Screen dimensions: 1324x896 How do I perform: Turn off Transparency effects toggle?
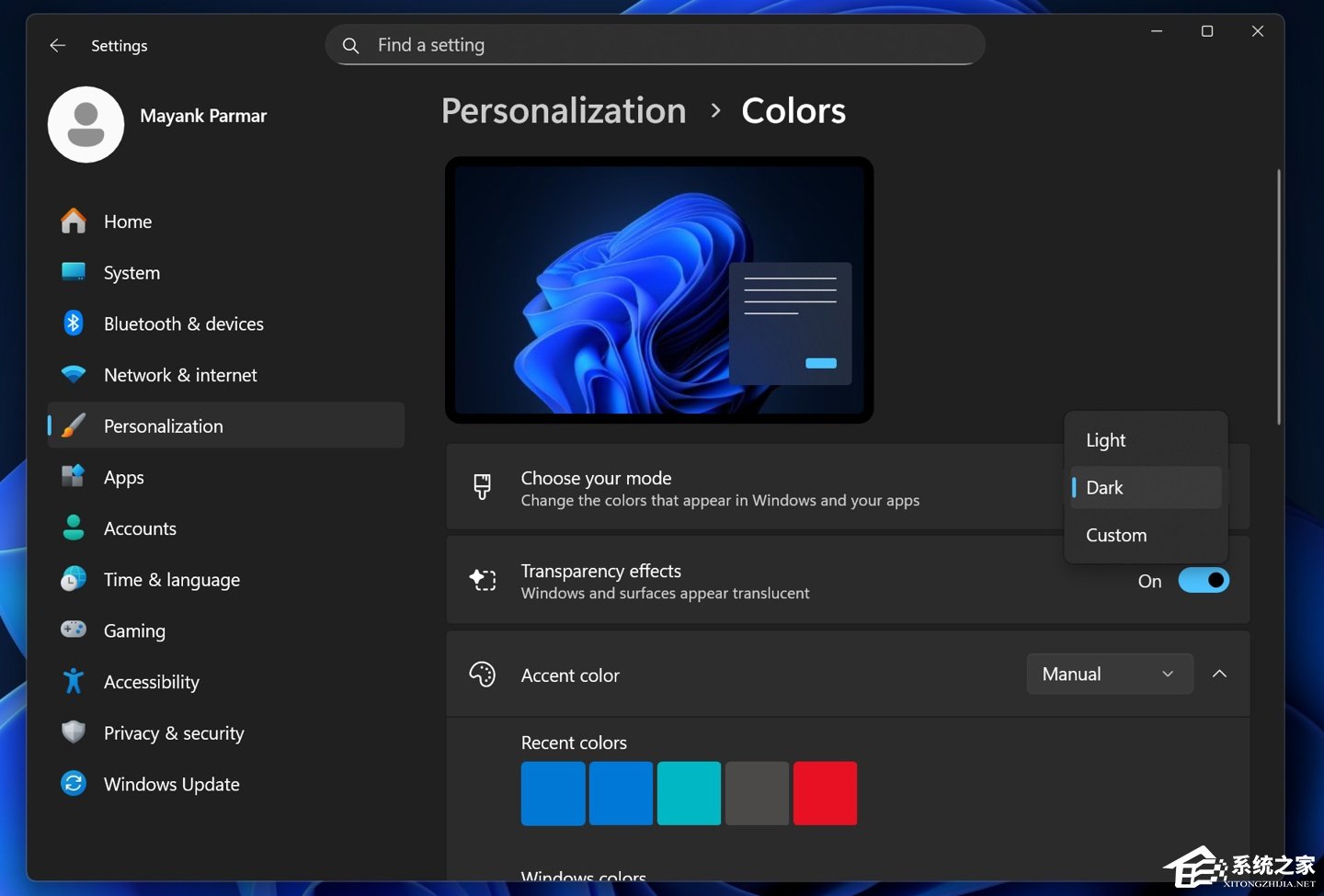tap(1204, 581)
